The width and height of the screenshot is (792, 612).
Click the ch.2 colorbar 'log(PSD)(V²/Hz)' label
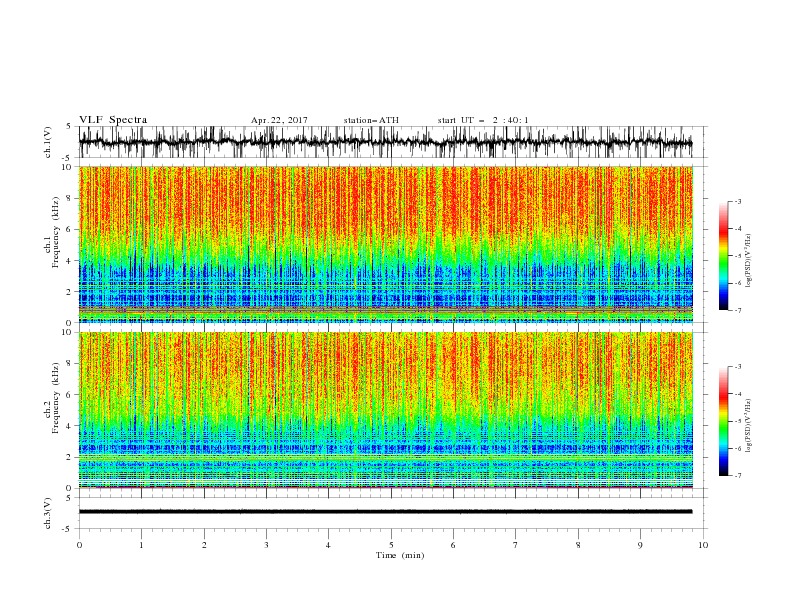[x=748, y=426]
